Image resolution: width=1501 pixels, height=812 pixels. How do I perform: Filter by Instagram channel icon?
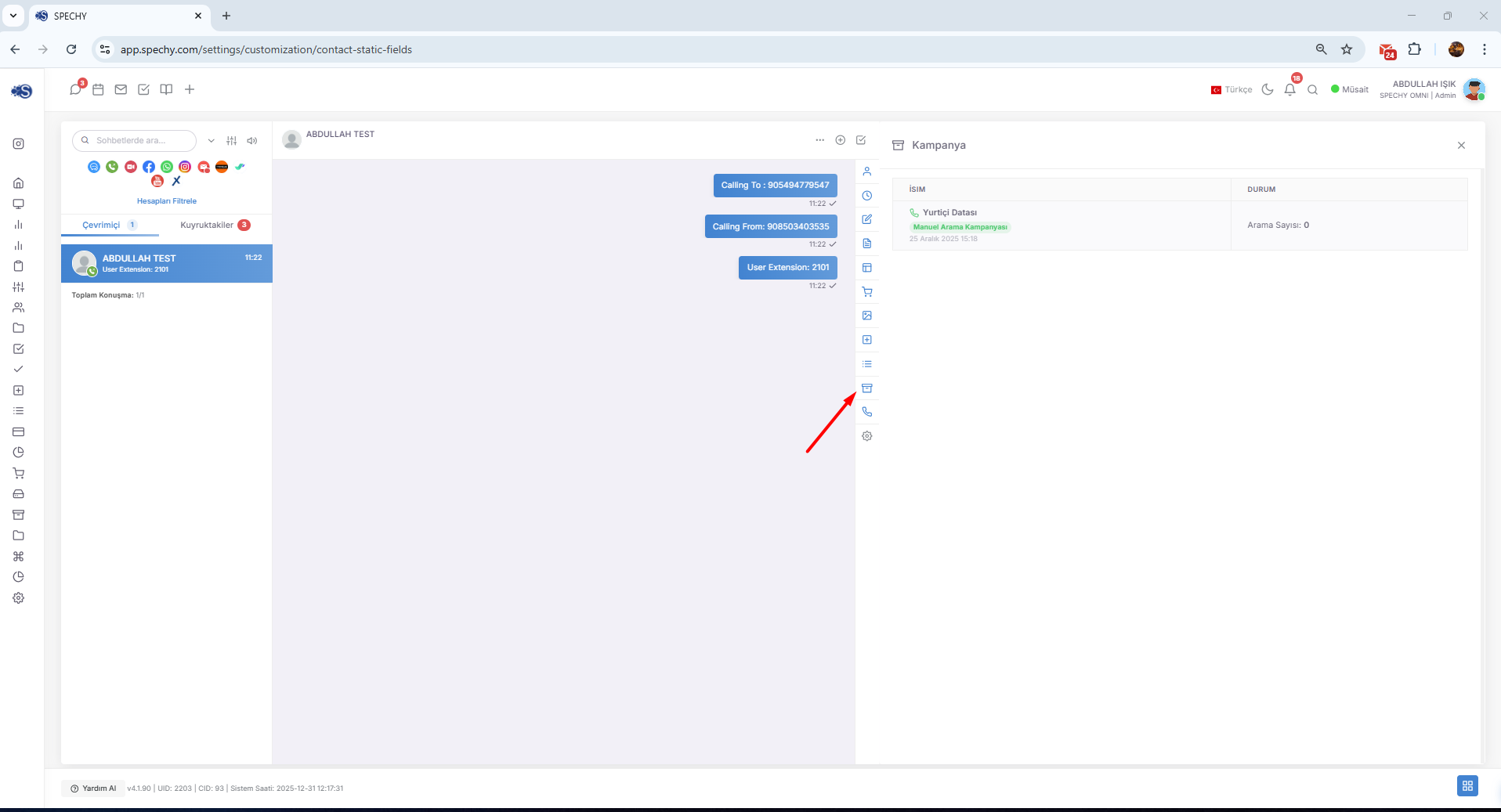(x=185, y=167)
